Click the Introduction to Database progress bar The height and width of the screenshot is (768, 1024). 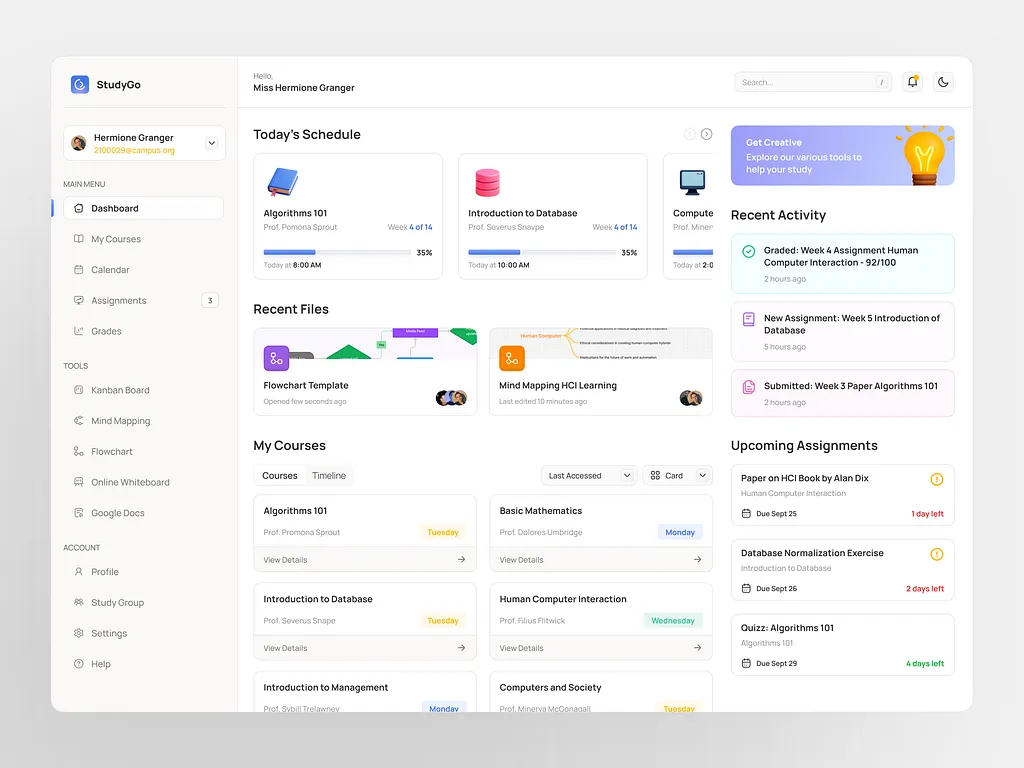542,252
